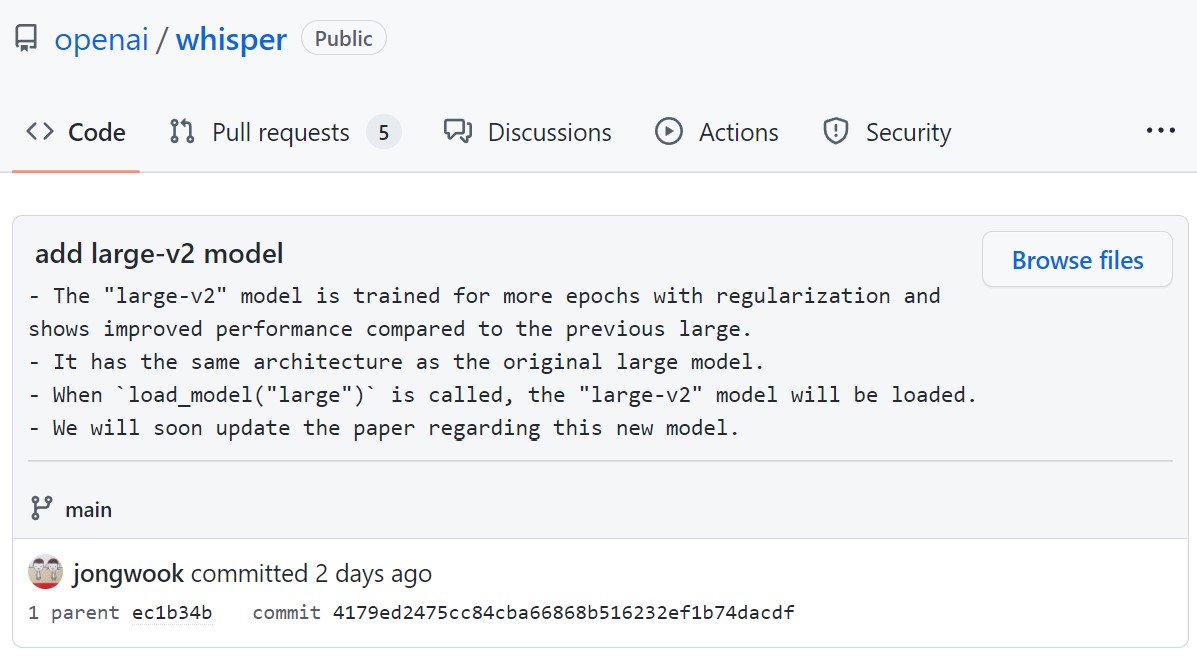
Task: Click the git branch icon beside main
Action: click(x=41, y=508)
